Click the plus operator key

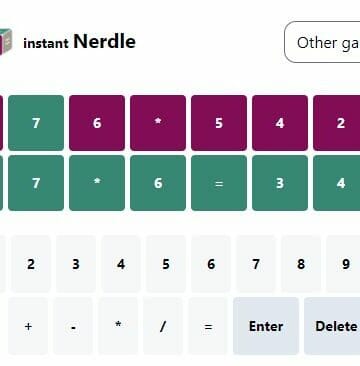pyautogui.click(x=28, y=326)
